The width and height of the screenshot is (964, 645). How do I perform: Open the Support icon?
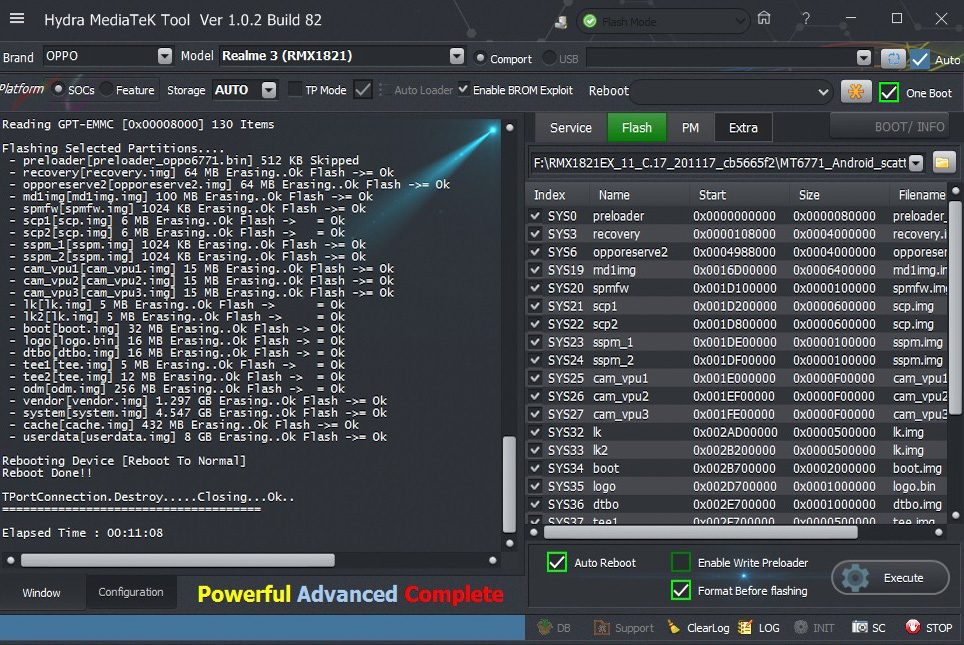pos(623,628)
